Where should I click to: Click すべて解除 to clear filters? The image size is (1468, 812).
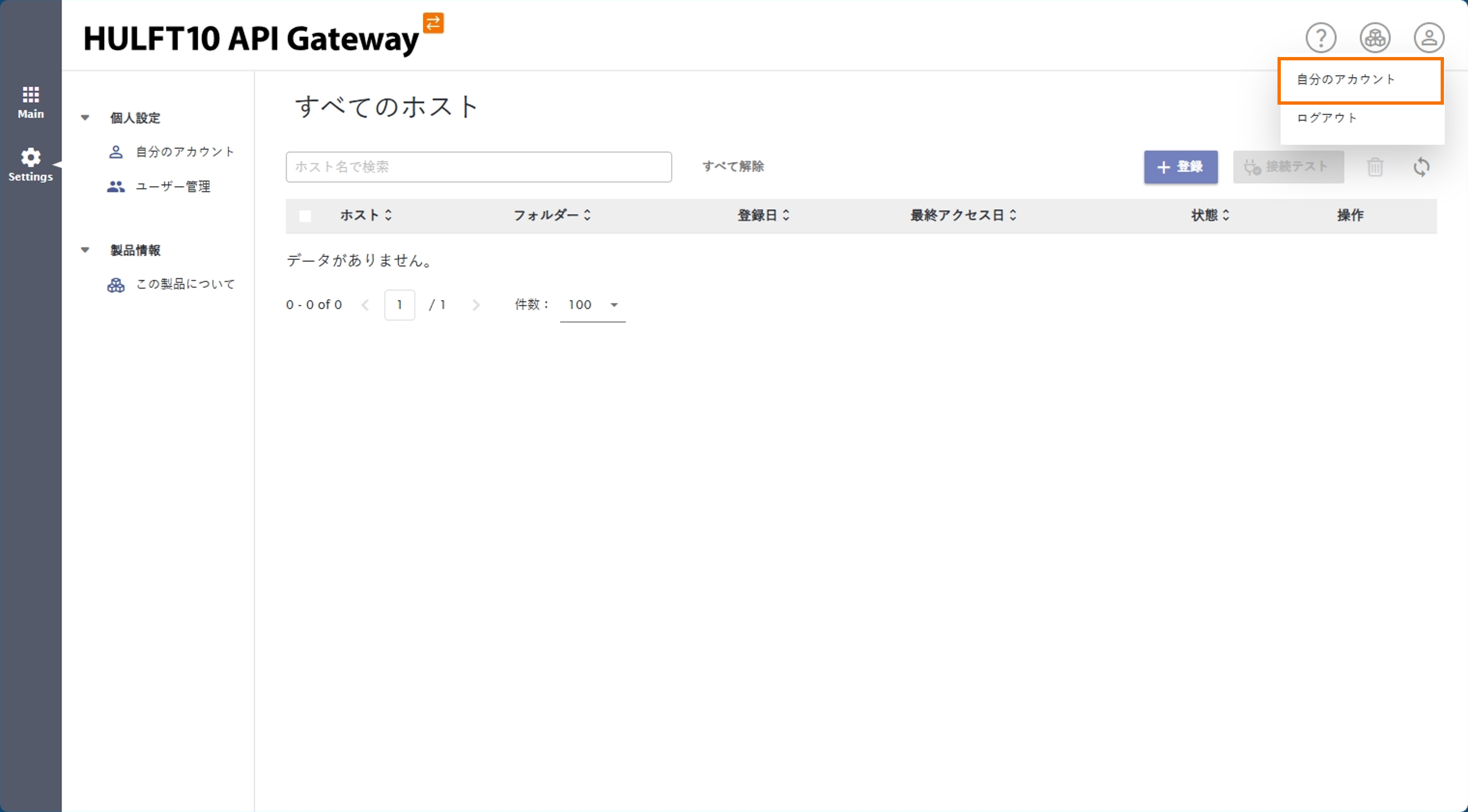click(733, 166)
